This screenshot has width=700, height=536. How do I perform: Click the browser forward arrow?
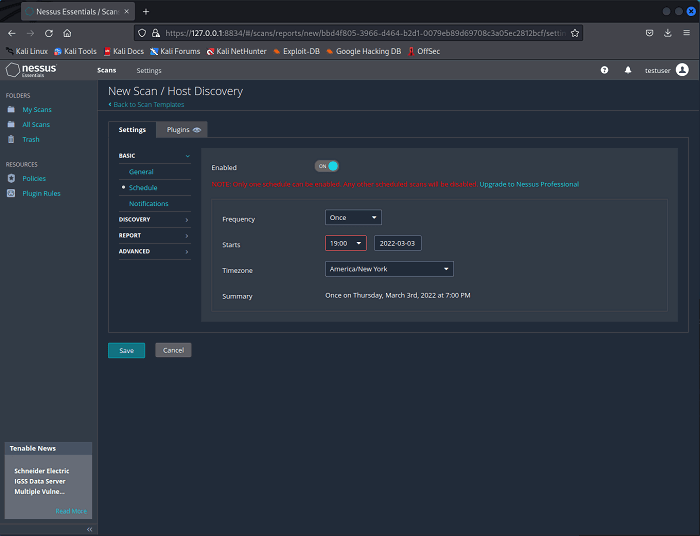click(x=30, y=33)
